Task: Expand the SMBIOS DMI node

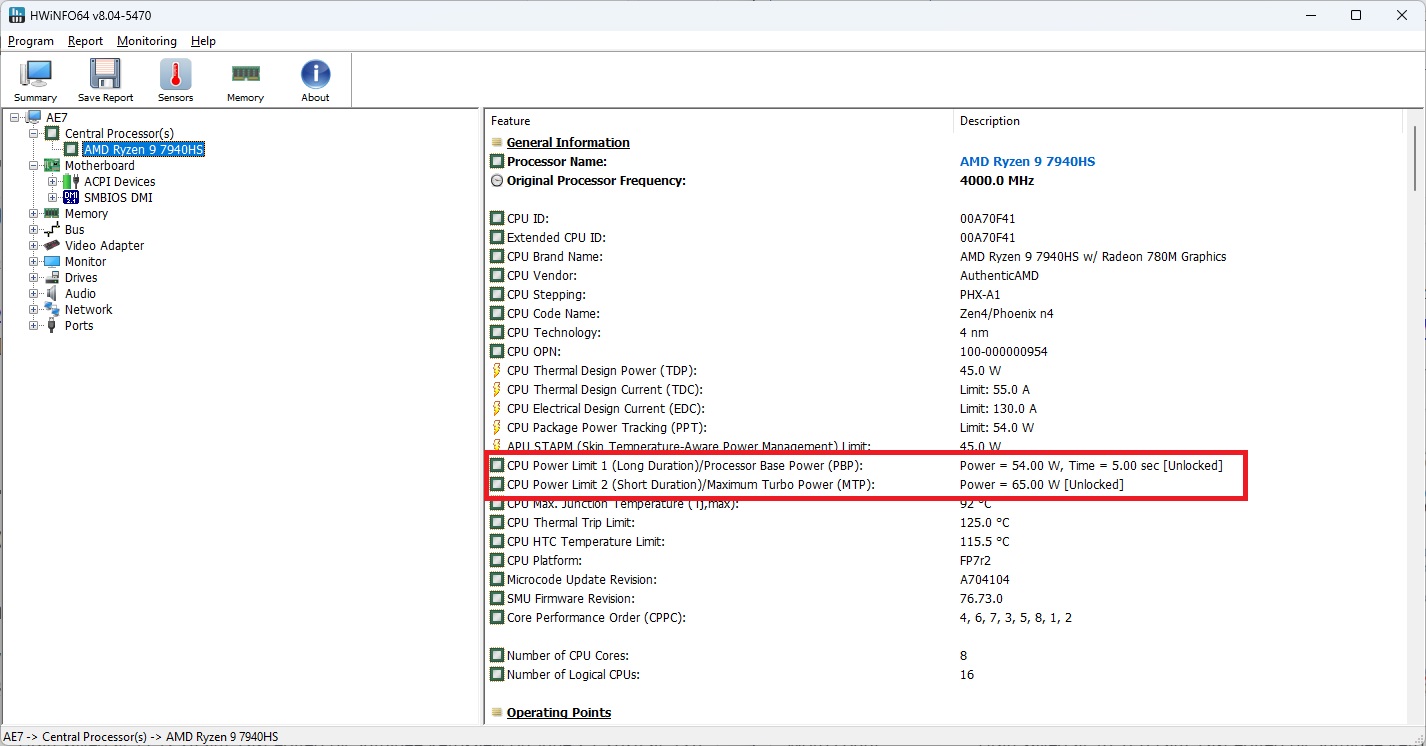Action: [x=53, y=198]
